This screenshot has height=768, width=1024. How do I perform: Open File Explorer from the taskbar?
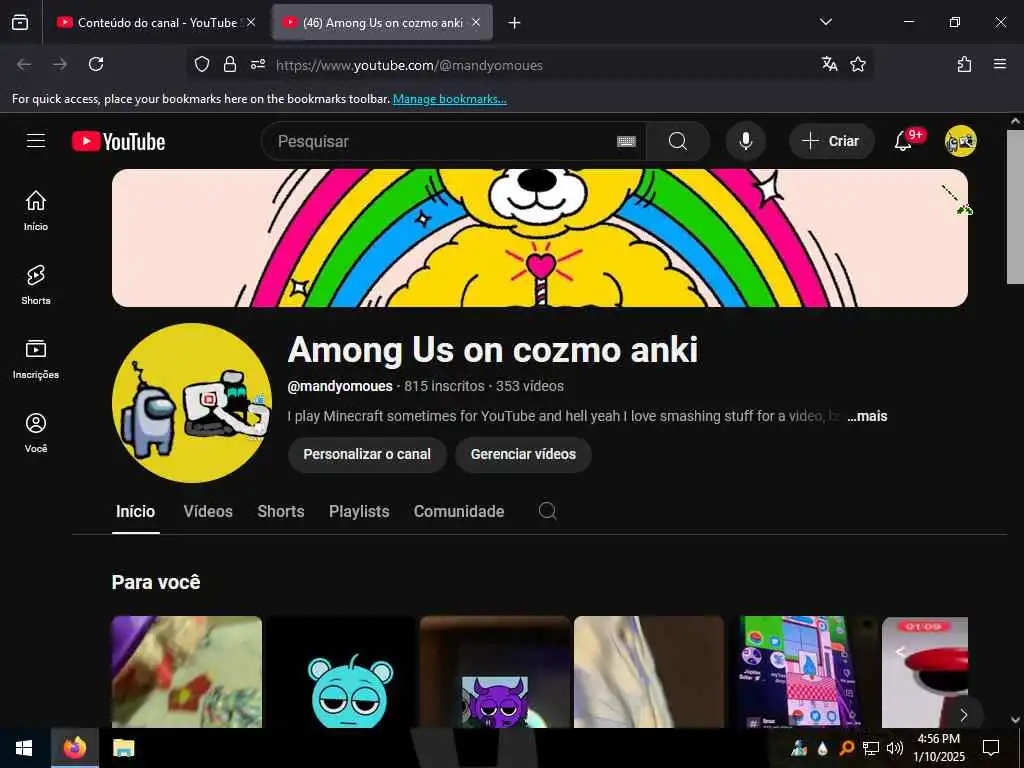point(123,748)
